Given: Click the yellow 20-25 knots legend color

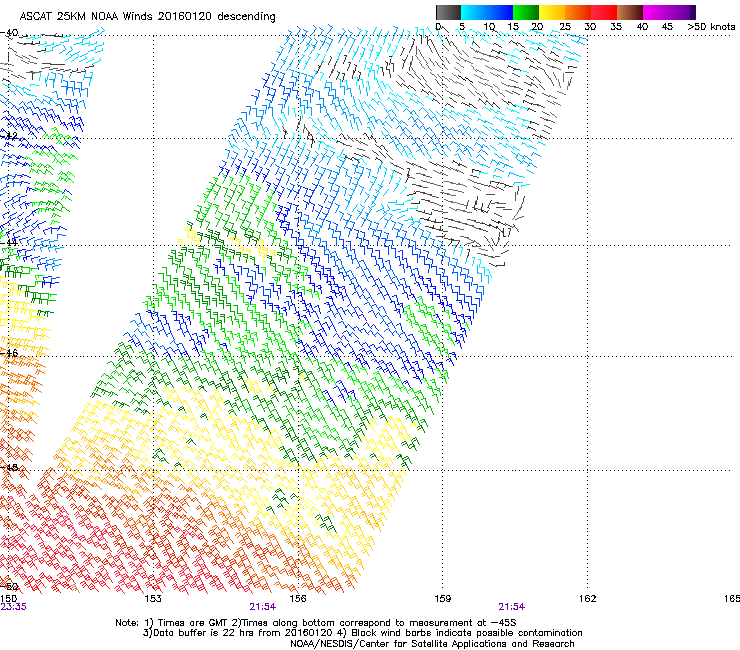Looking at the screenshot, I should tap(552, 12).
